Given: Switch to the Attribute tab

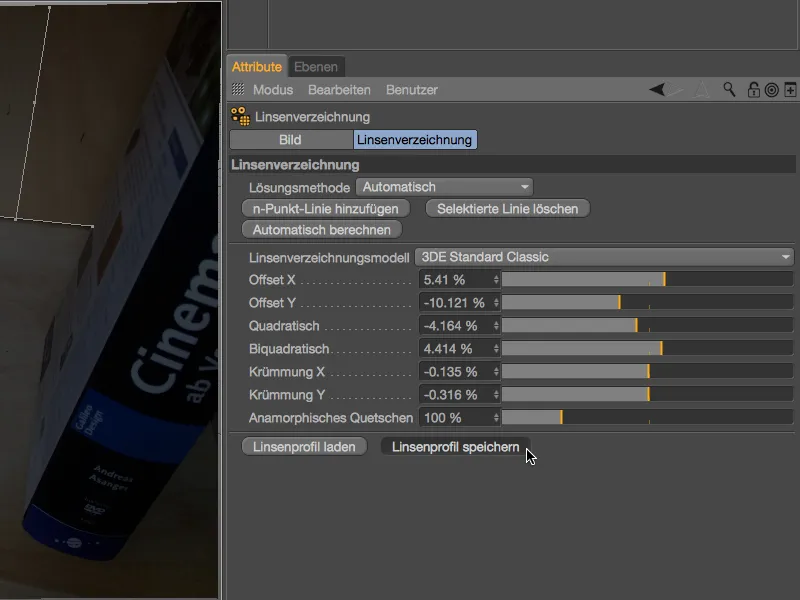Looking at the screenshot, I should [x=257, y=67].
